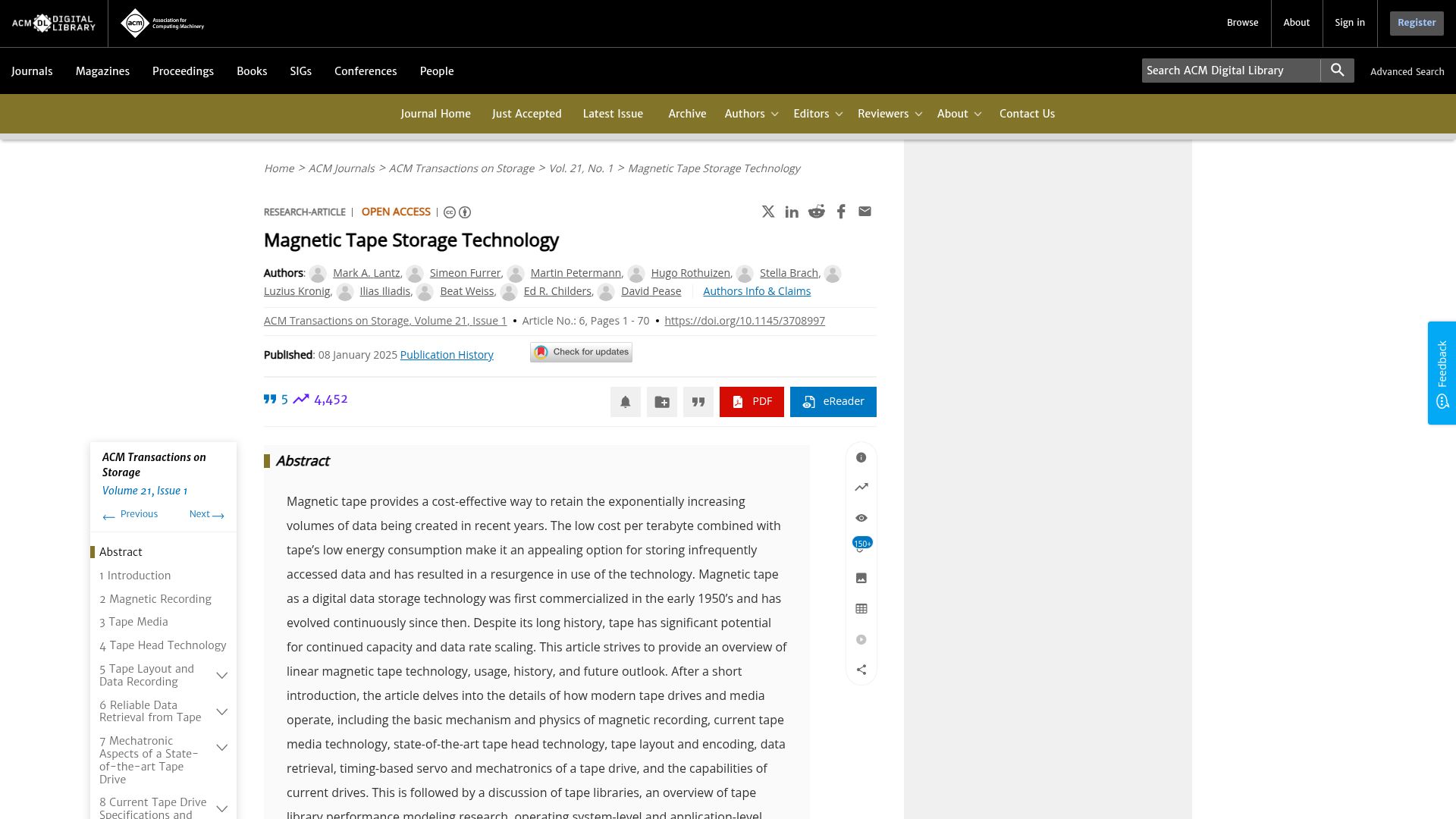Share article on Reddit
This screenshot has width=1456, height=819.
tap(816, 212)
